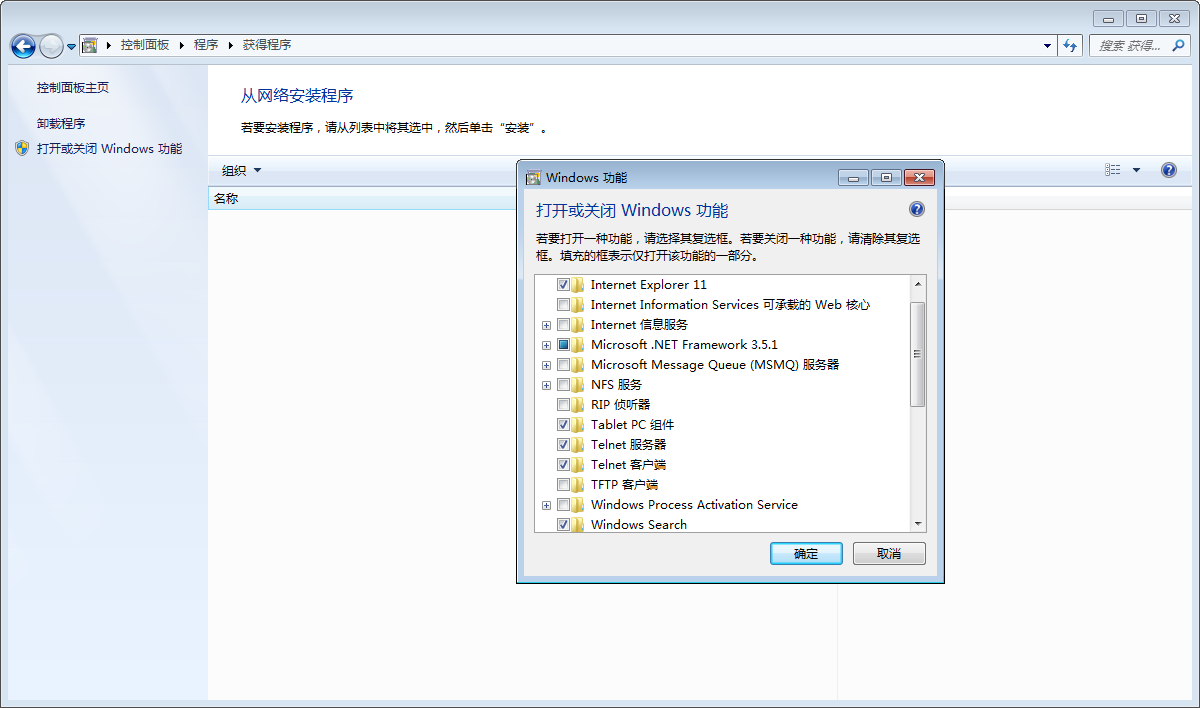Viewport: 1200px width, 708px height.
Task: Click the refresh button beside address bar
Action: 1071,45
